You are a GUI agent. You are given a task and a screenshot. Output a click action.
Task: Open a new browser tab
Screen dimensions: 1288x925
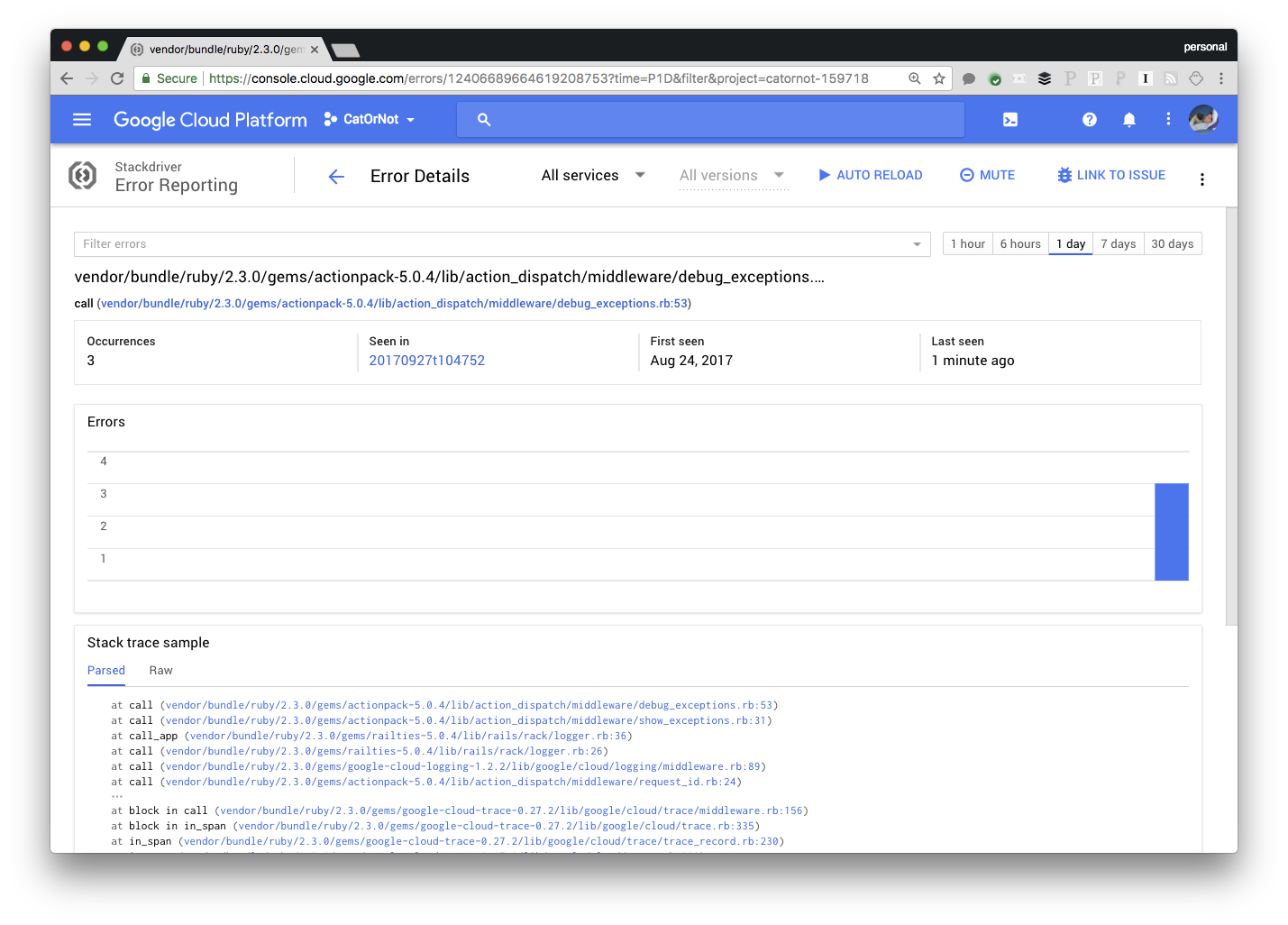pos(345,50)
